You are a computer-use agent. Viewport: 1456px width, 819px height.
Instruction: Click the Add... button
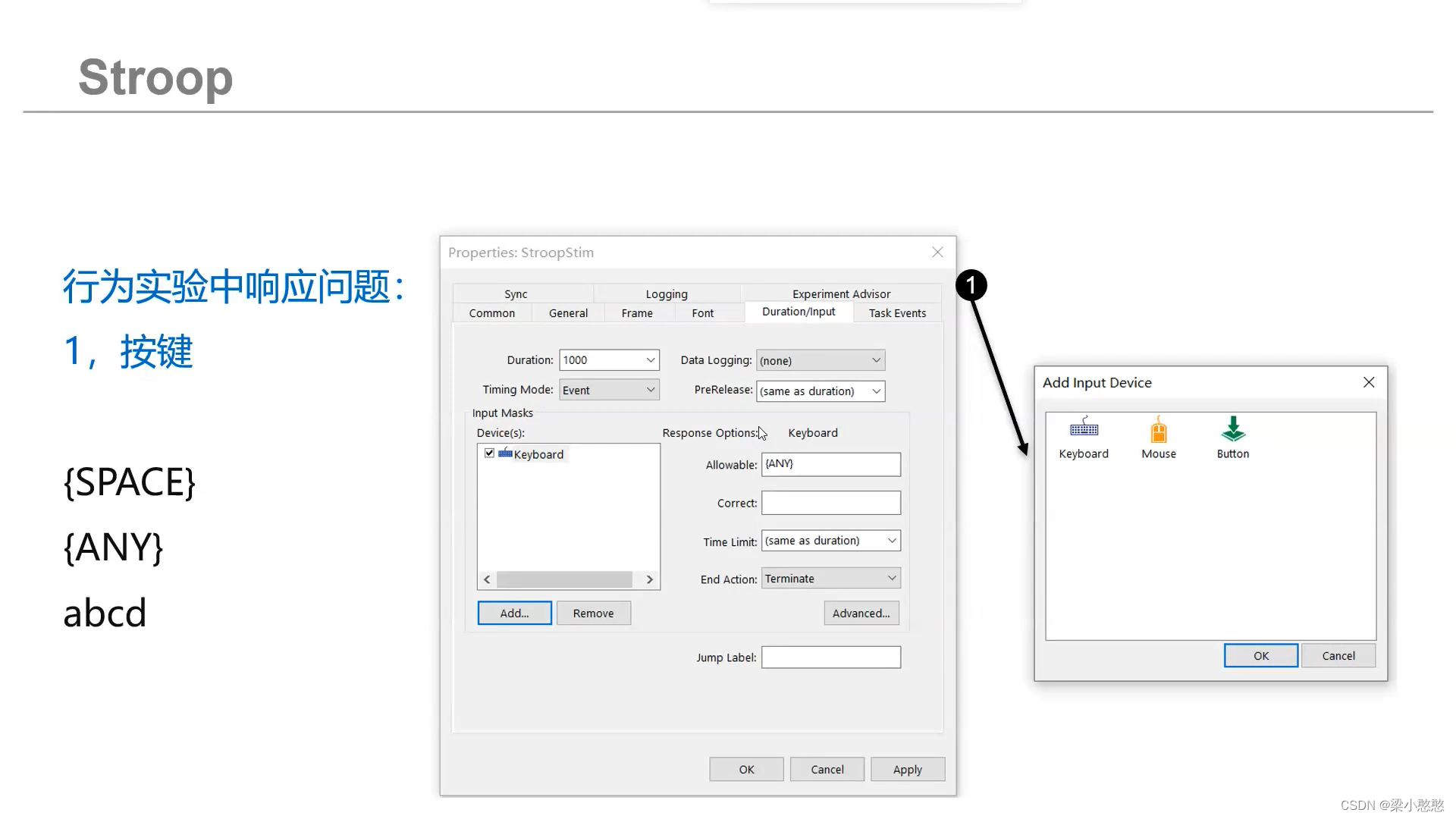pyautogui.click(x=514, y=613)
